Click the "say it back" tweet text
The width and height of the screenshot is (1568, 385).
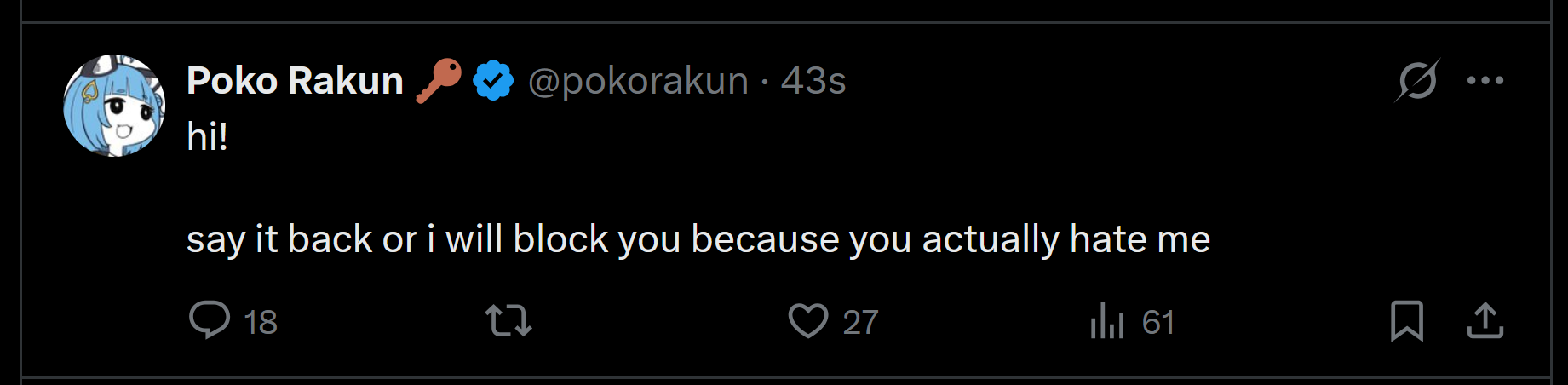(x=698, y=239)
